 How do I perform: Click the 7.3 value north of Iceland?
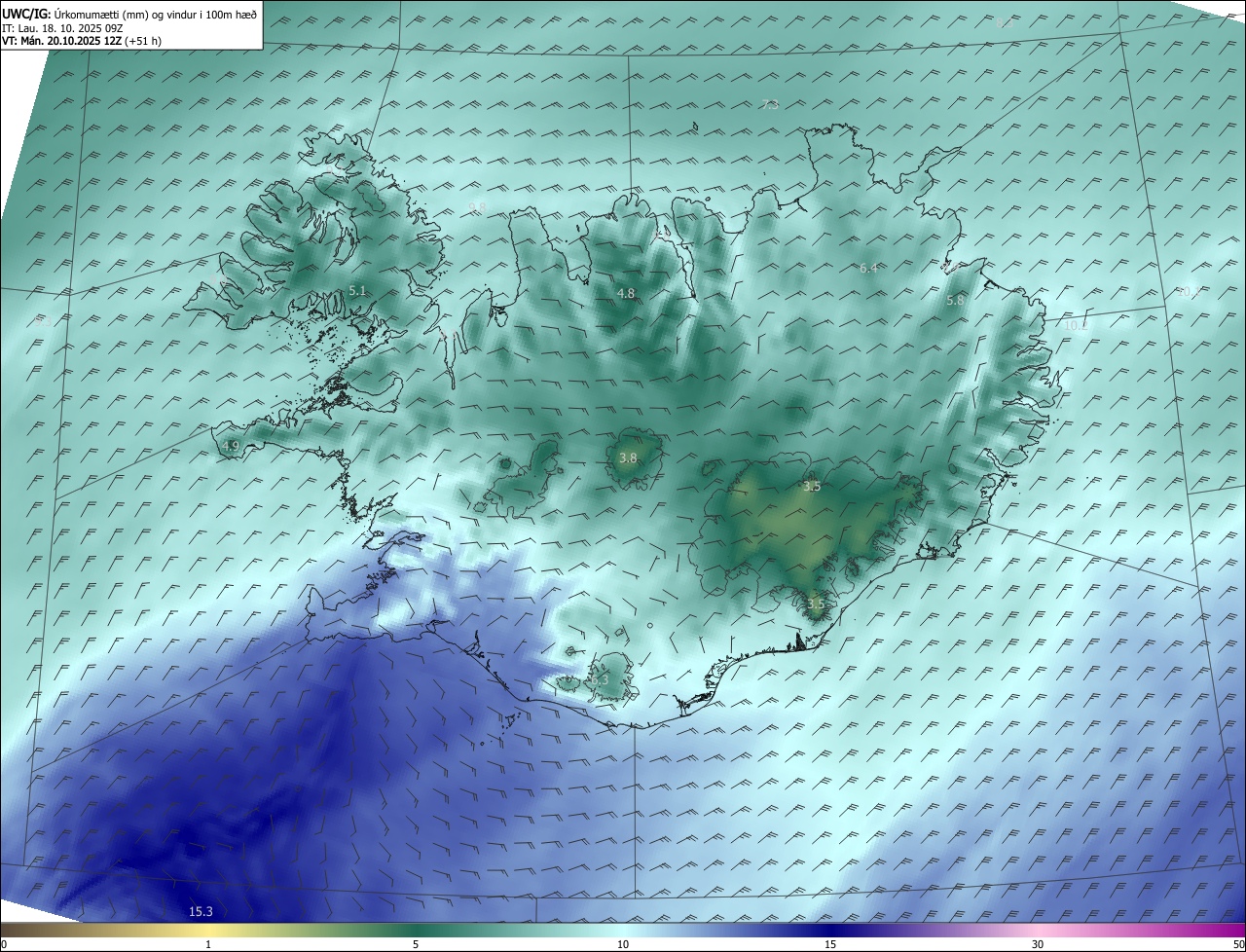pos(770,104)
